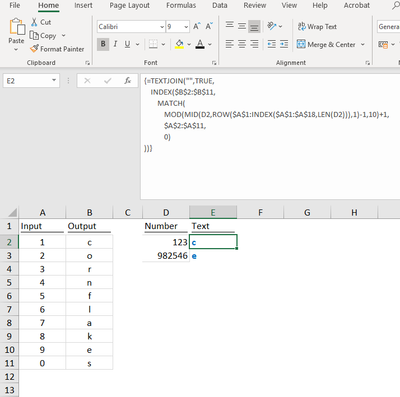Image resolution: width=400 pixels, height=397 pixels.
Task: Open the number format General dropdown
Action: click(x=389, y=27)
